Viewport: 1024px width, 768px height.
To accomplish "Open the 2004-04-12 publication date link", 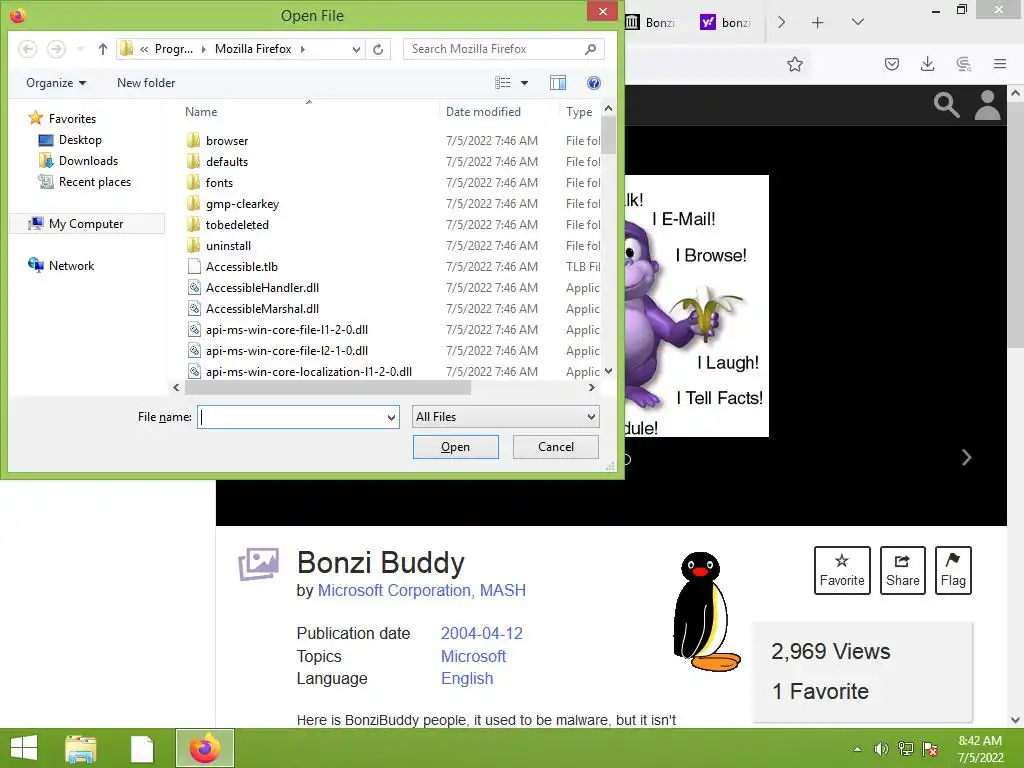I will (x=481, y=633).
